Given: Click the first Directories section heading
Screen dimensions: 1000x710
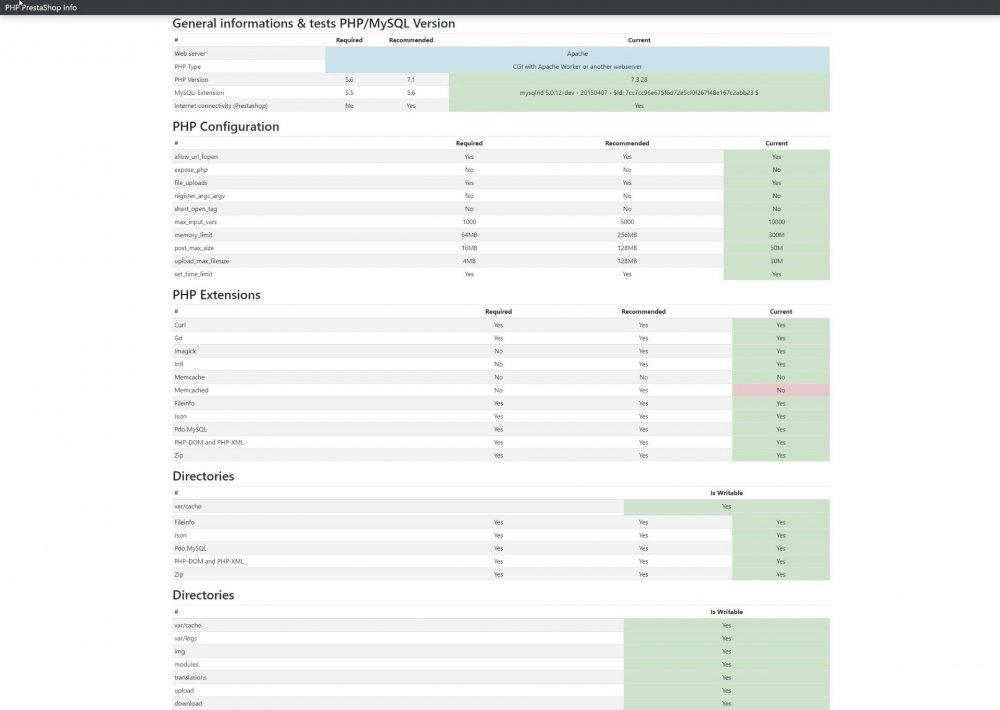Looking at the screenshot, I should click(x=203, y=476).
